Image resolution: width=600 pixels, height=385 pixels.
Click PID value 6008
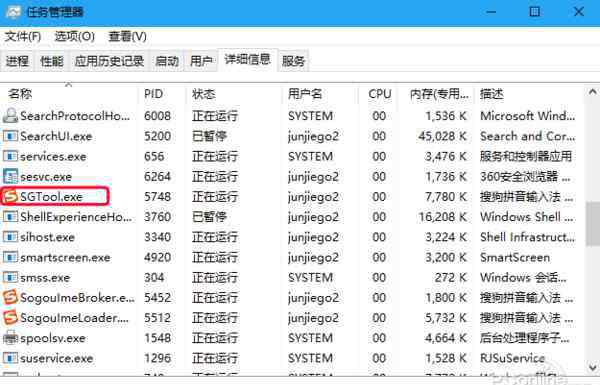(x=157, y=116)
